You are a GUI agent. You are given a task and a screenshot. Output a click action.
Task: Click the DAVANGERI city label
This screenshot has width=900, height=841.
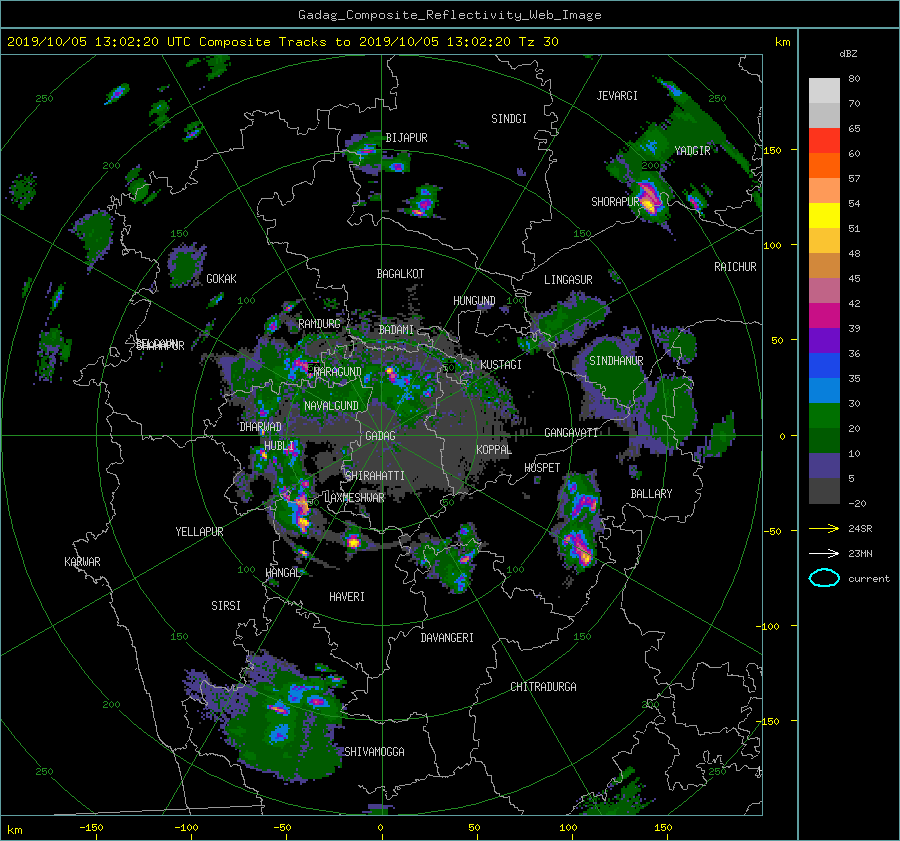(447, 638)
